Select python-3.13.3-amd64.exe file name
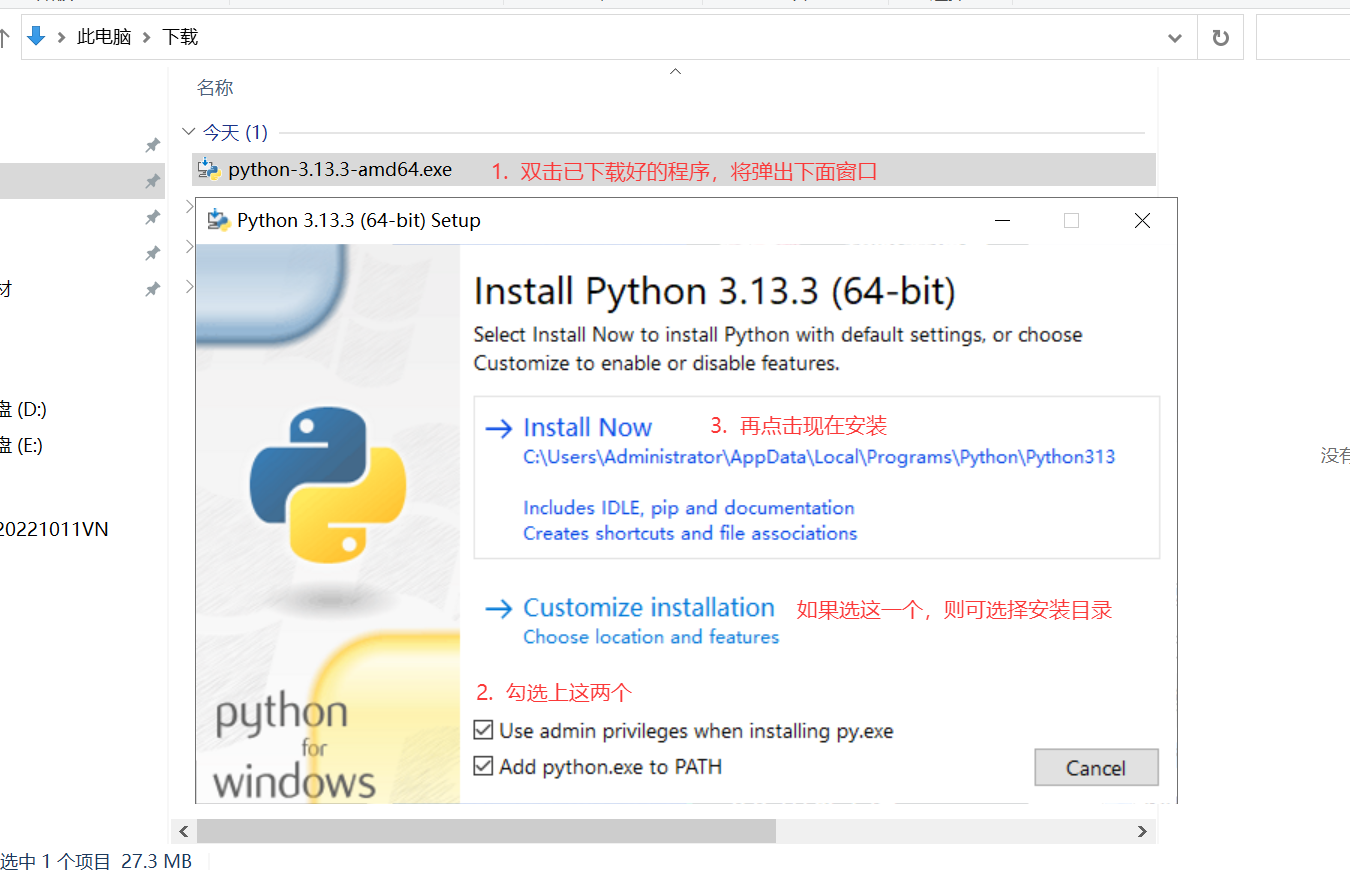1350x876 pixels. [340, 169]
